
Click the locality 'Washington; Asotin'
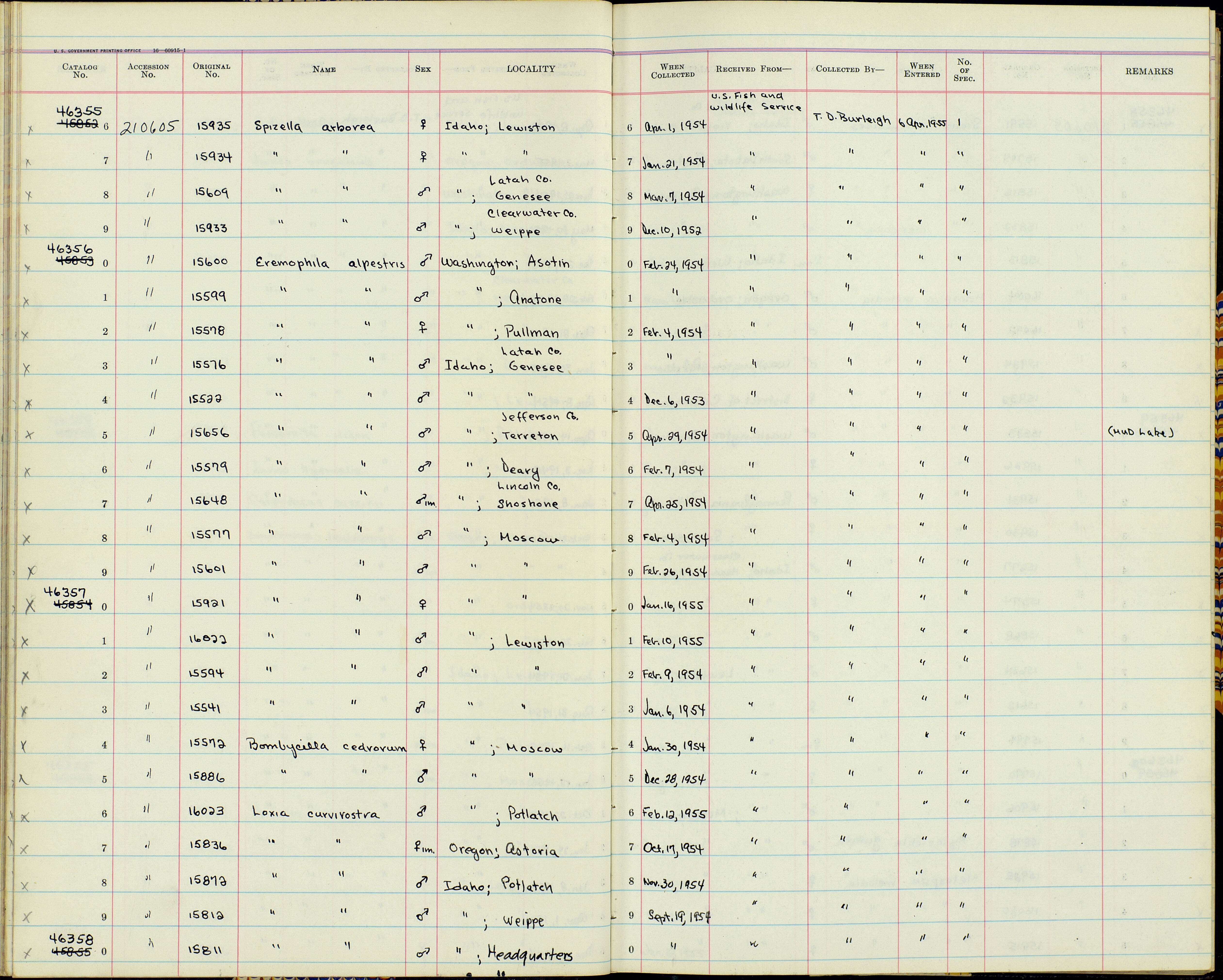pos(505,264)
